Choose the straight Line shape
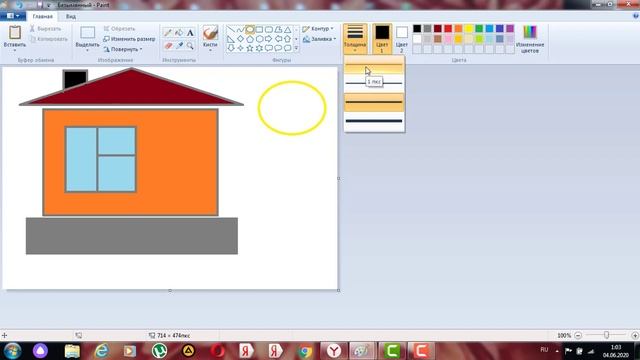Screen dimensions: 640x360 [x=231, y=29]
